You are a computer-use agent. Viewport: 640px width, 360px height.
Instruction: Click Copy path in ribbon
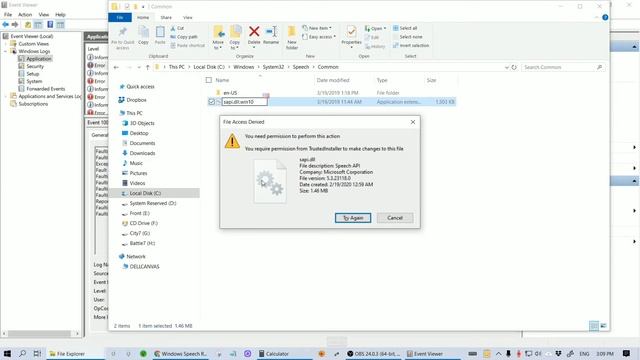(184, 37)
